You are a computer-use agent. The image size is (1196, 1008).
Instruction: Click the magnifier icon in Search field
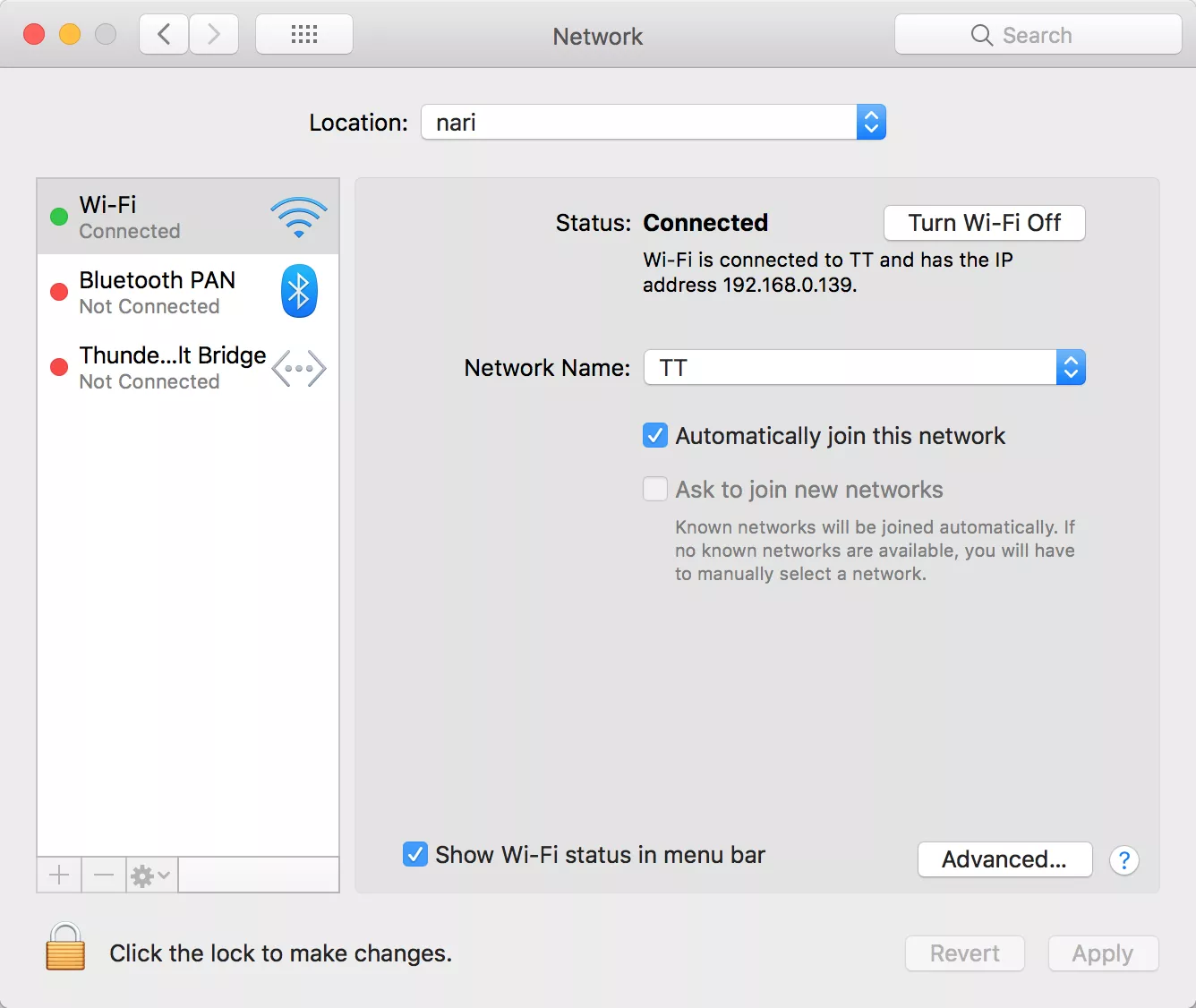pyautogui.click(x=981, y=35)
